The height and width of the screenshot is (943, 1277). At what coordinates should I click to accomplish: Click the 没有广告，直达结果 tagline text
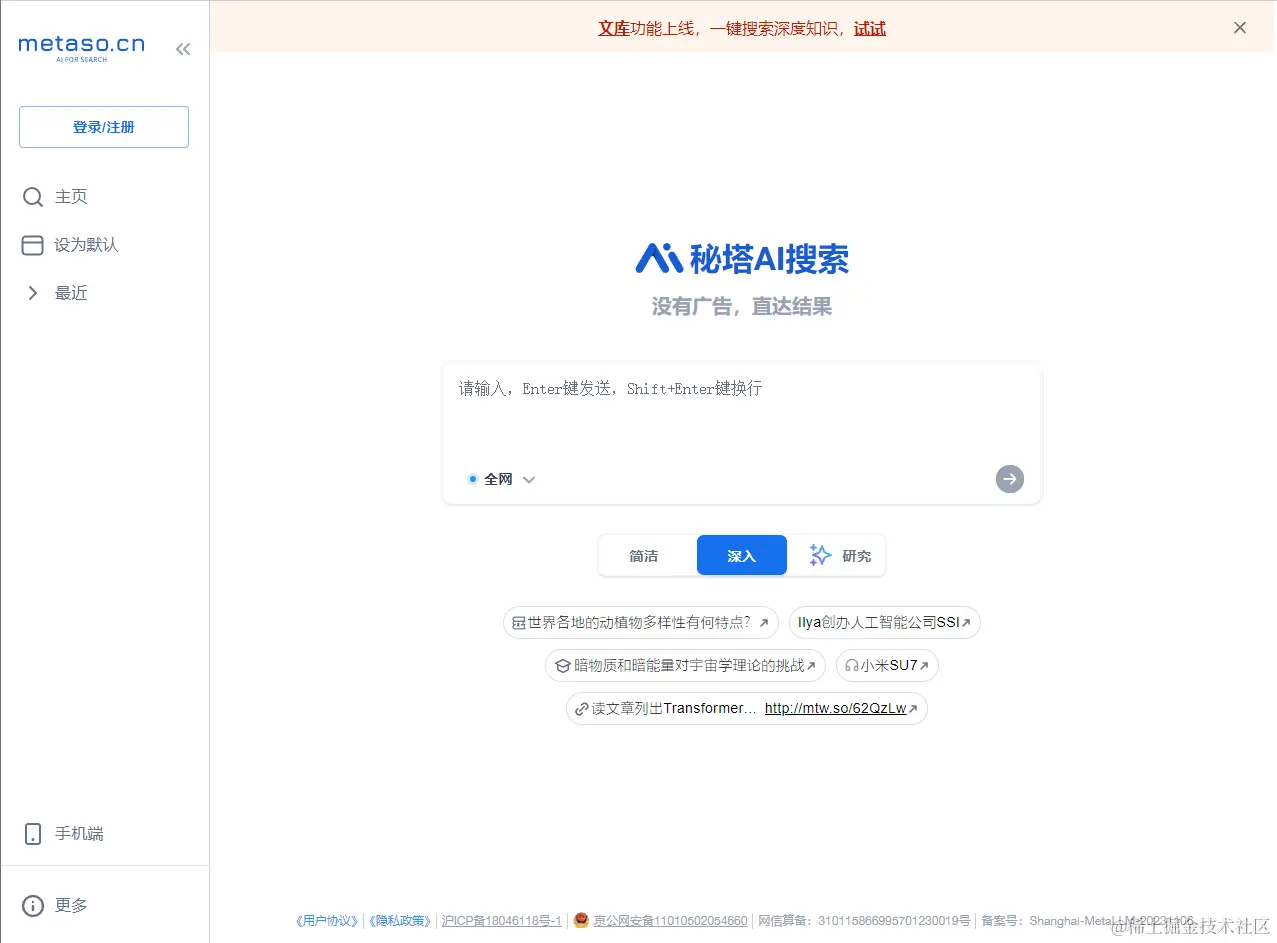742,307
